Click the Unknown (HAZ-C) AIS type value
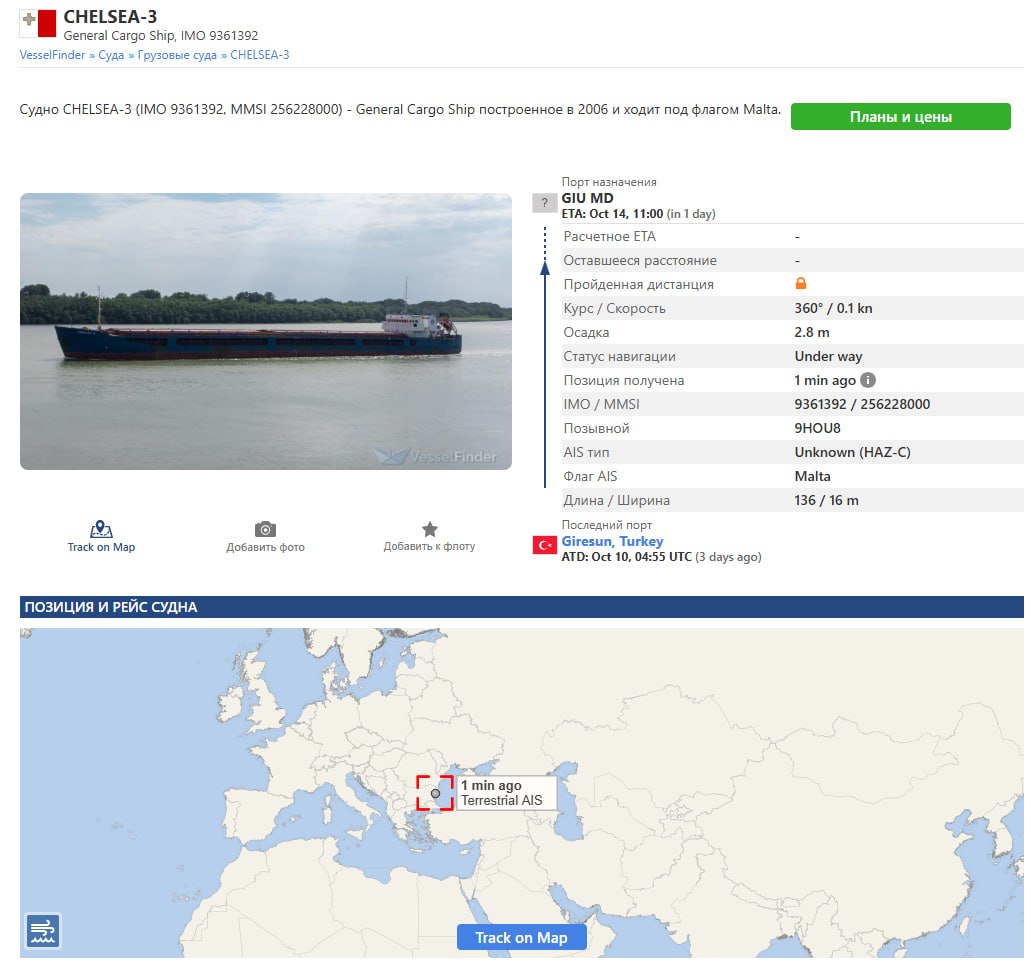The width and height of the screenshot is (1031, 978). click(852, 452)
